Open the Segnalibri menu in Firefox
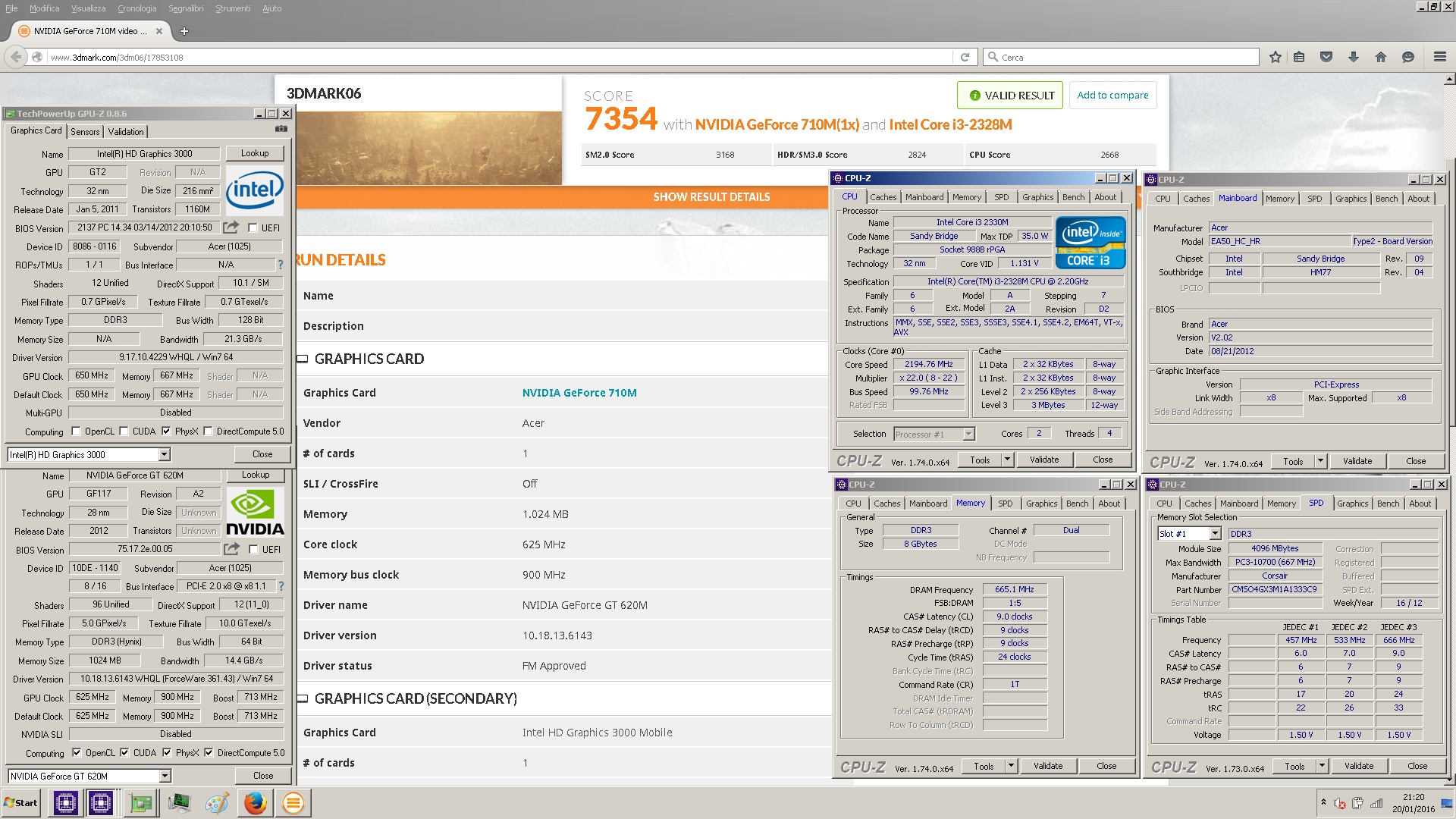The width and height of the screenshot is (1456, 819). point(186,8)
